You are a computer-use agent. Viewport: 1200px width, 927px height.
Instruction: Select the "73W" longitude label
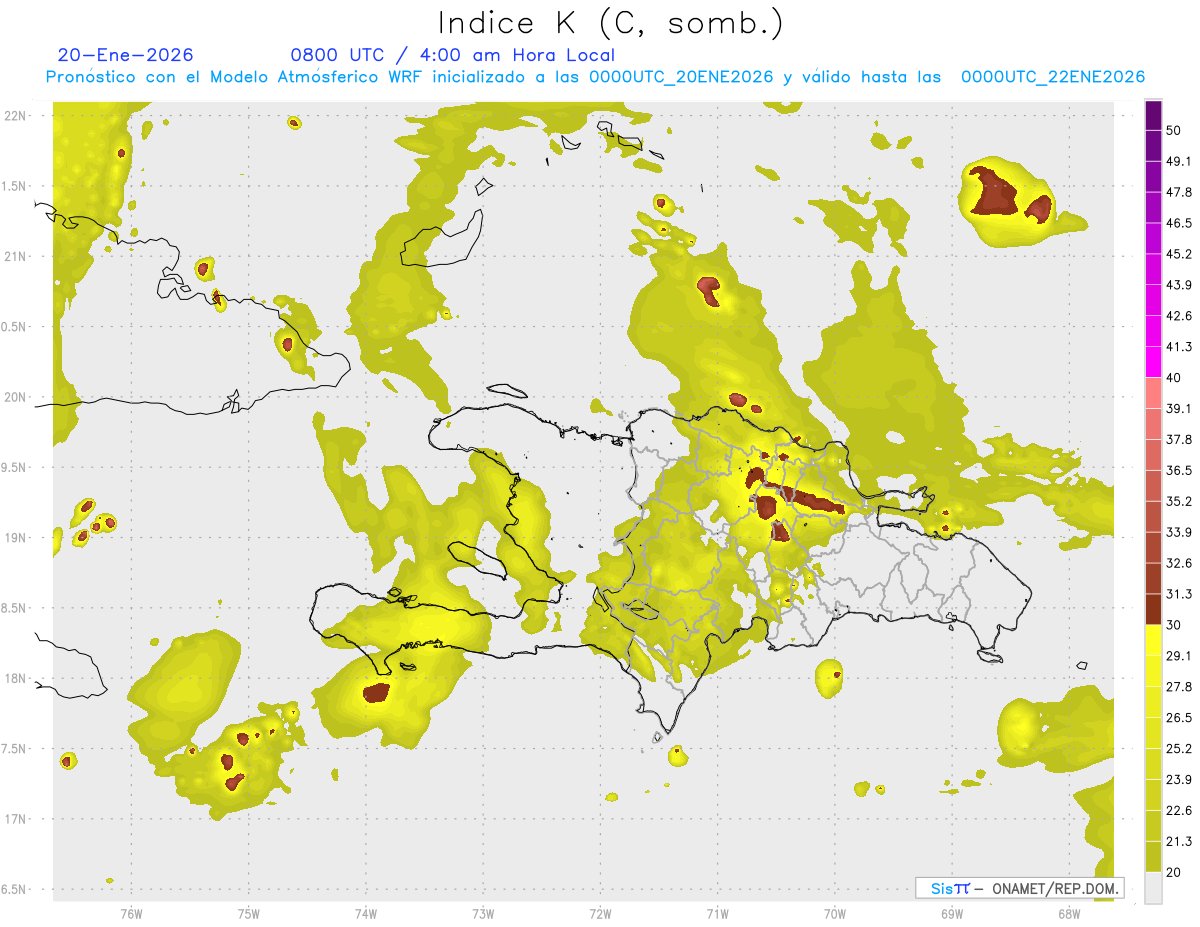[x=483, y=914]
